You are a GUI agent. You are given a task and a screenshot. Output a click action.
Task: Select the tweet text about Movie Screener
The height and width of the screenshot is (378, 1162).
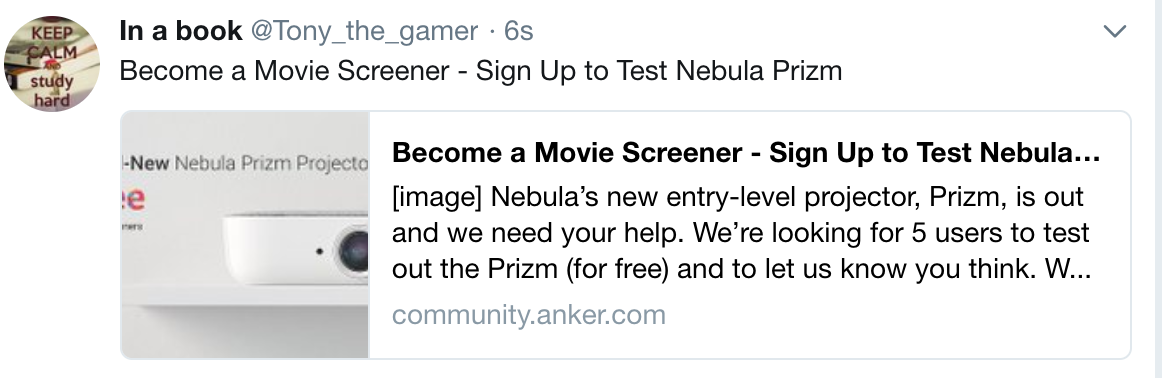click(x=480, y=70)
